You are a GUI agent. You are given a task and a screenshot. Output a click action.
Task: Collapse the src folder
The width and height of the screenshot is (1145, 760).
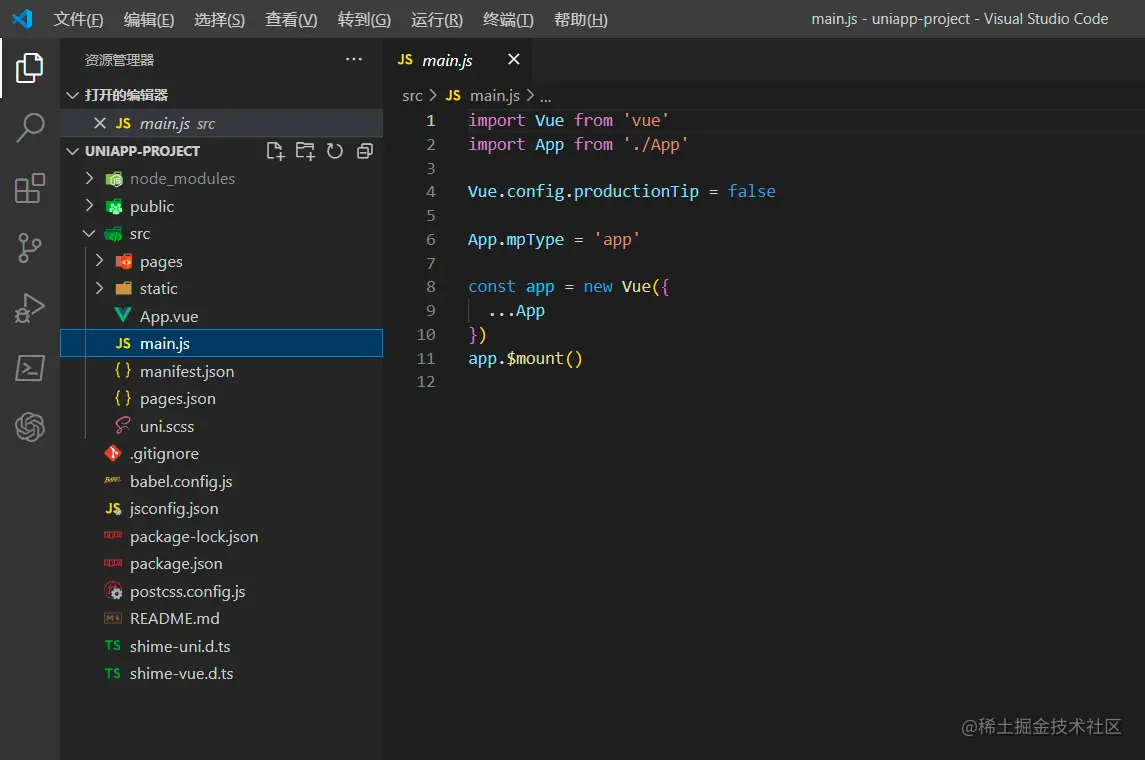point(89,234)
